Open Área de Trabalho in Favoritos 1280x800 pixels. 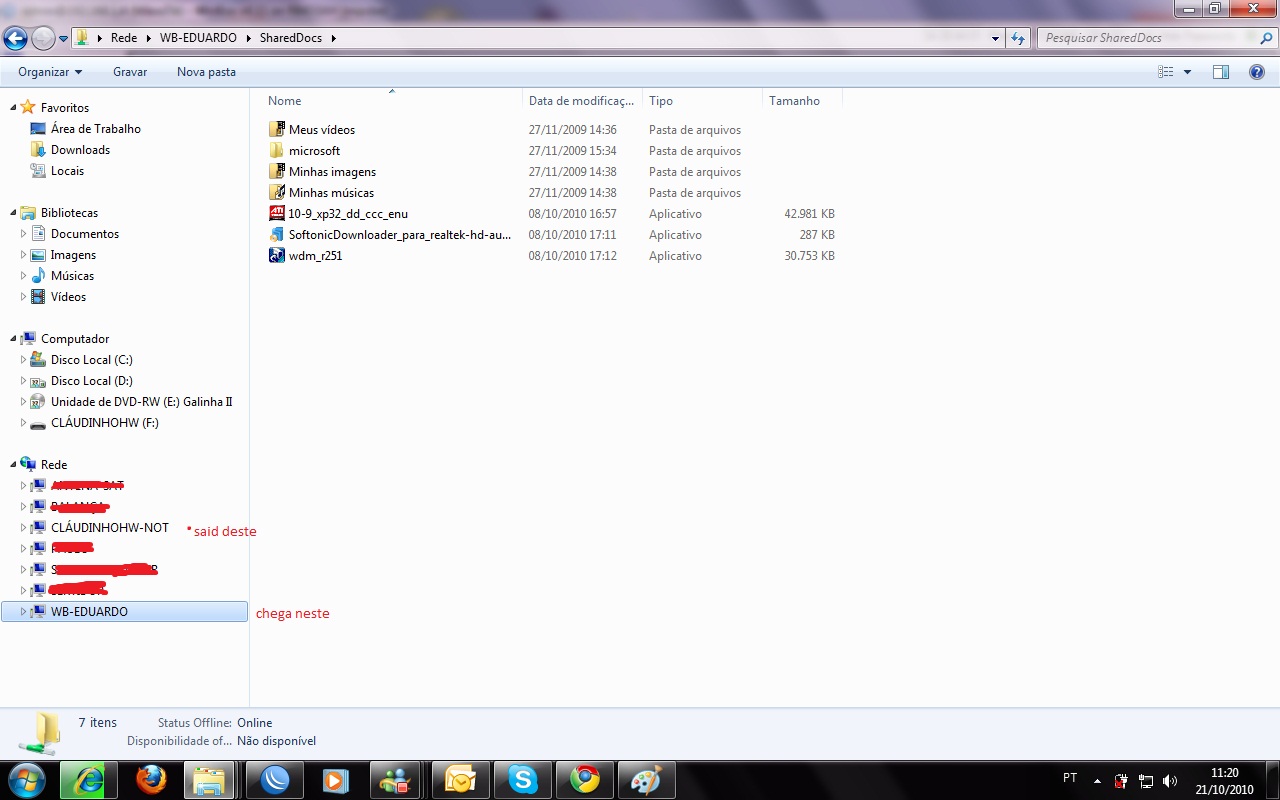coord(95,129)
